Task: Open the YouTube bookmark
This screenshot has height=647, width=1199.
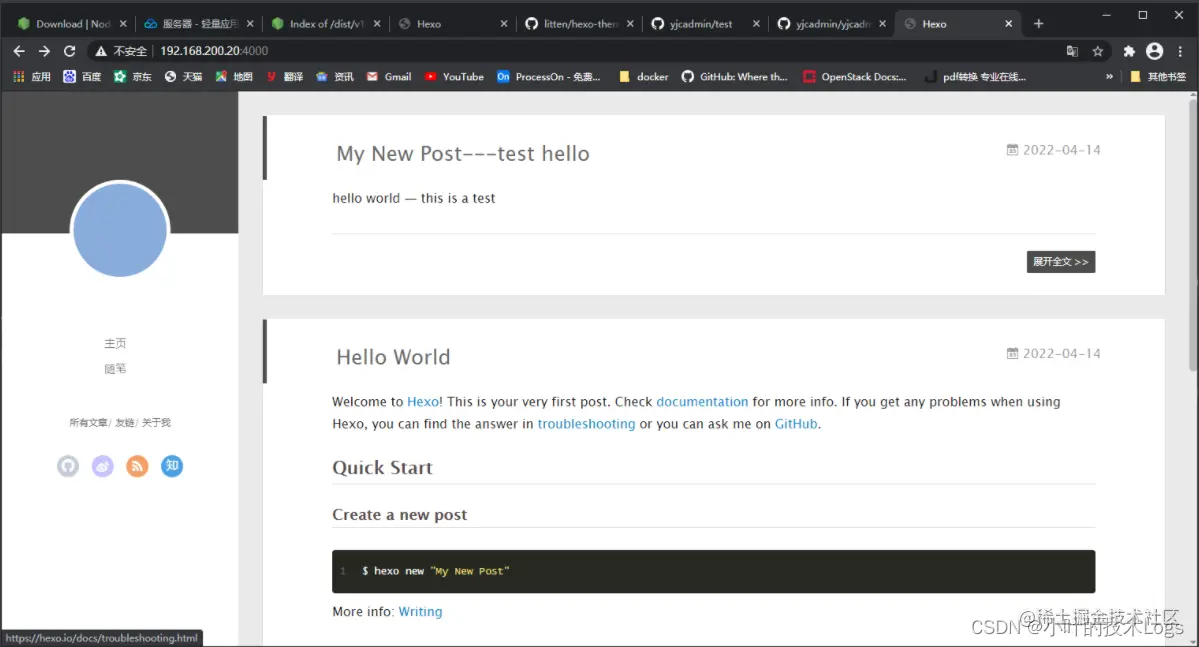Action: click(x=454, y=76)
